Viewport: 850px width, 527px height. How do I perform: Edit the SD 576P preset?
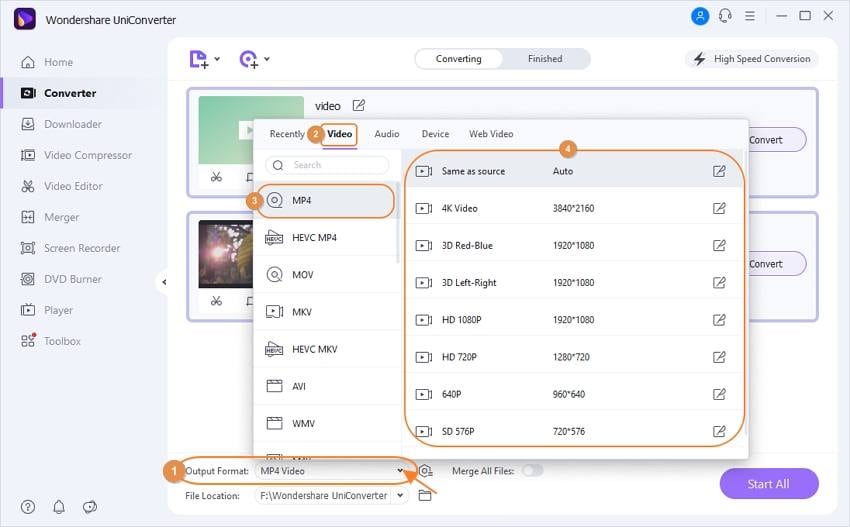click(x=719, y=432)
